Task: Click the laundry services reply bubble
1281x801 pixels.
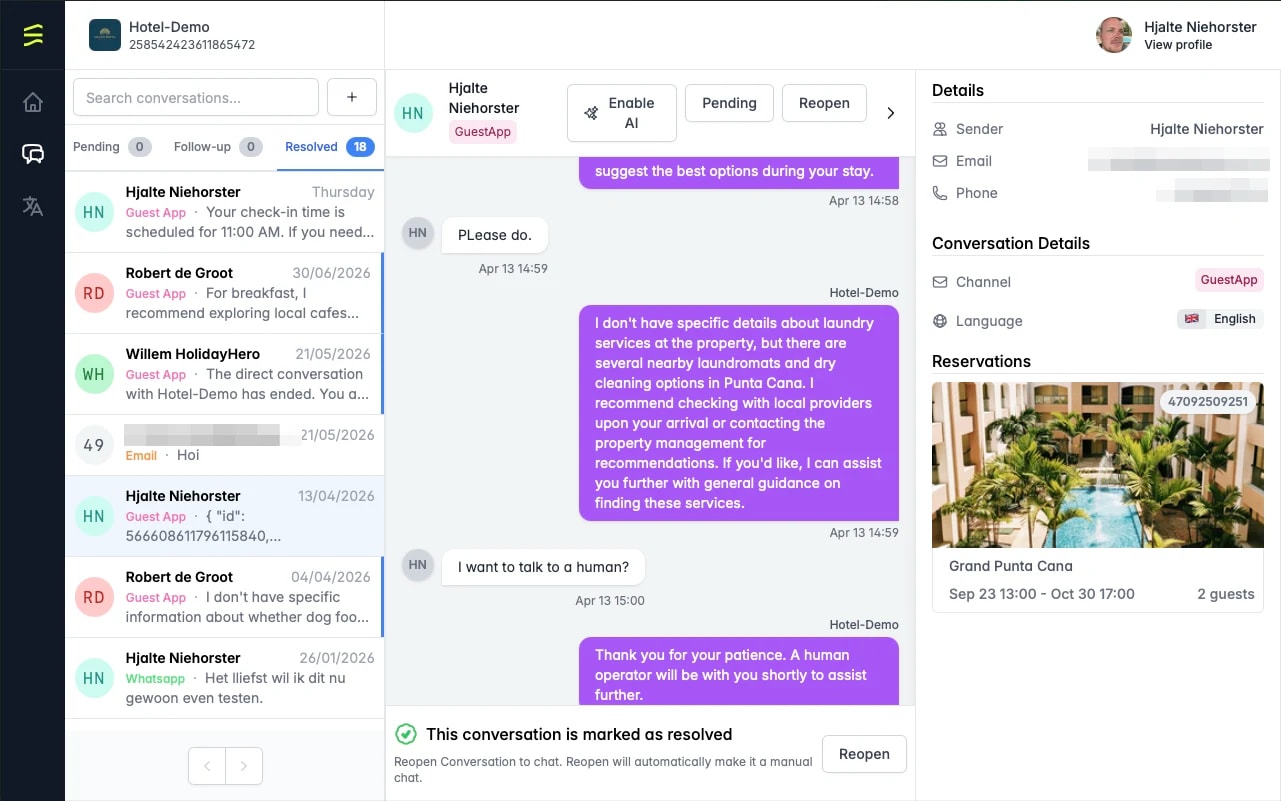Action: pos(739,413)
